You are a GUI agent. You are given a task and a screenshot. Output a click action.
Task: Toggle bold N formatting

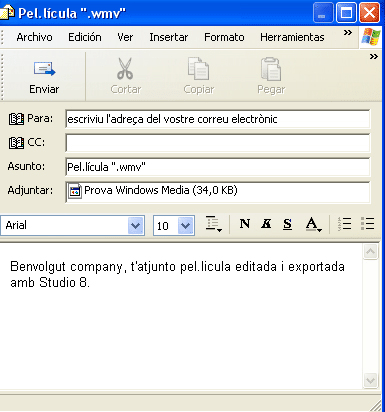click(245, 224)
